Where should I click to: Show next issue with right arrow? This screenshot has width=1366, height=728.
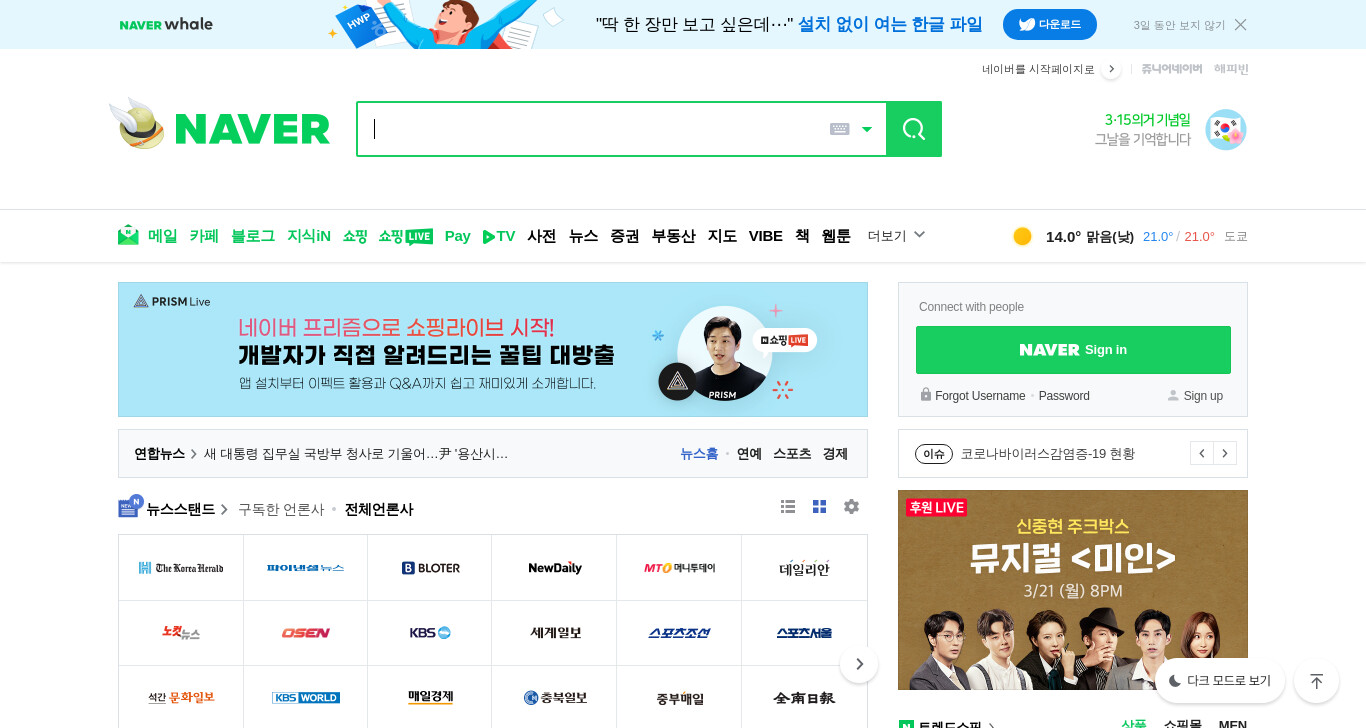pyautogui.click(x=1225, y=453)
